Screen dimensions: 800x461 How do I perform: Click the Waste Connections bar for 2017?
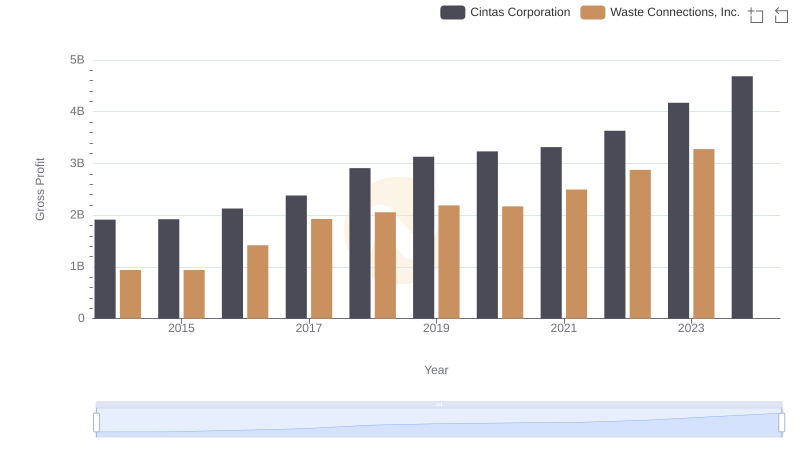click(321, 268)
